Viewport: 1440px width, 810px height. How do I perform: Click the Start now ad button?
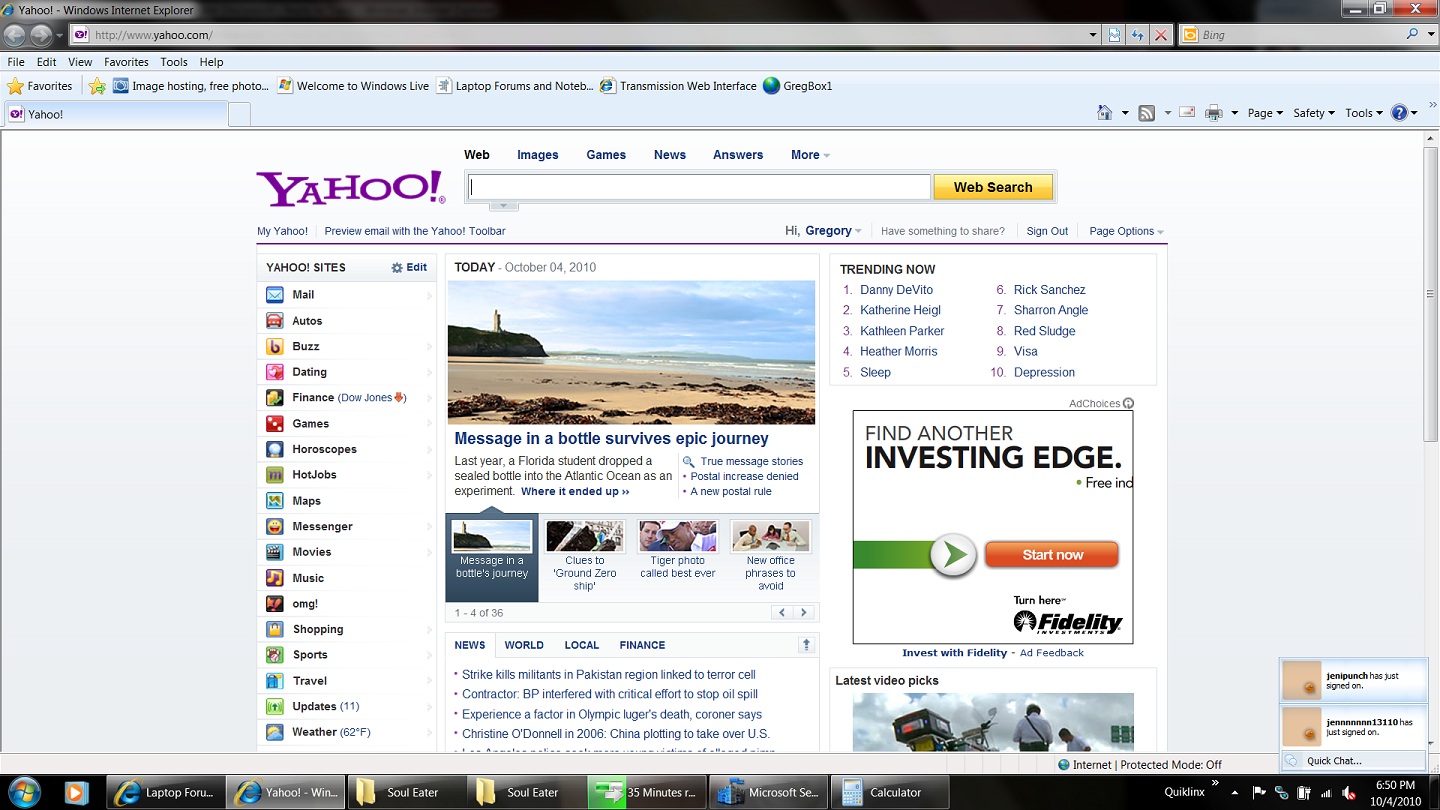[x=1052, y=555]
